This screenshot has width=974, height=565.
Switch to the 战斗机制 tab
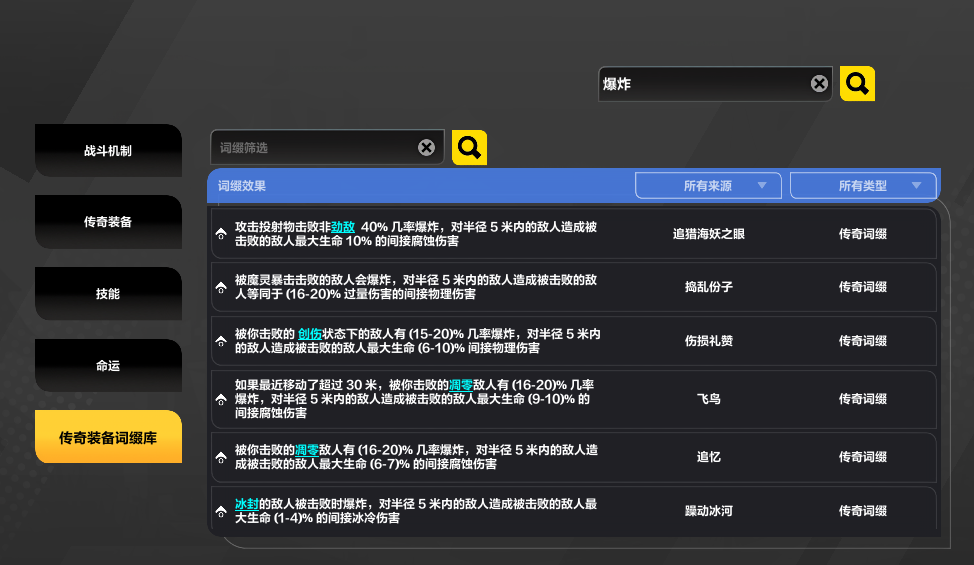coord(108,151)
